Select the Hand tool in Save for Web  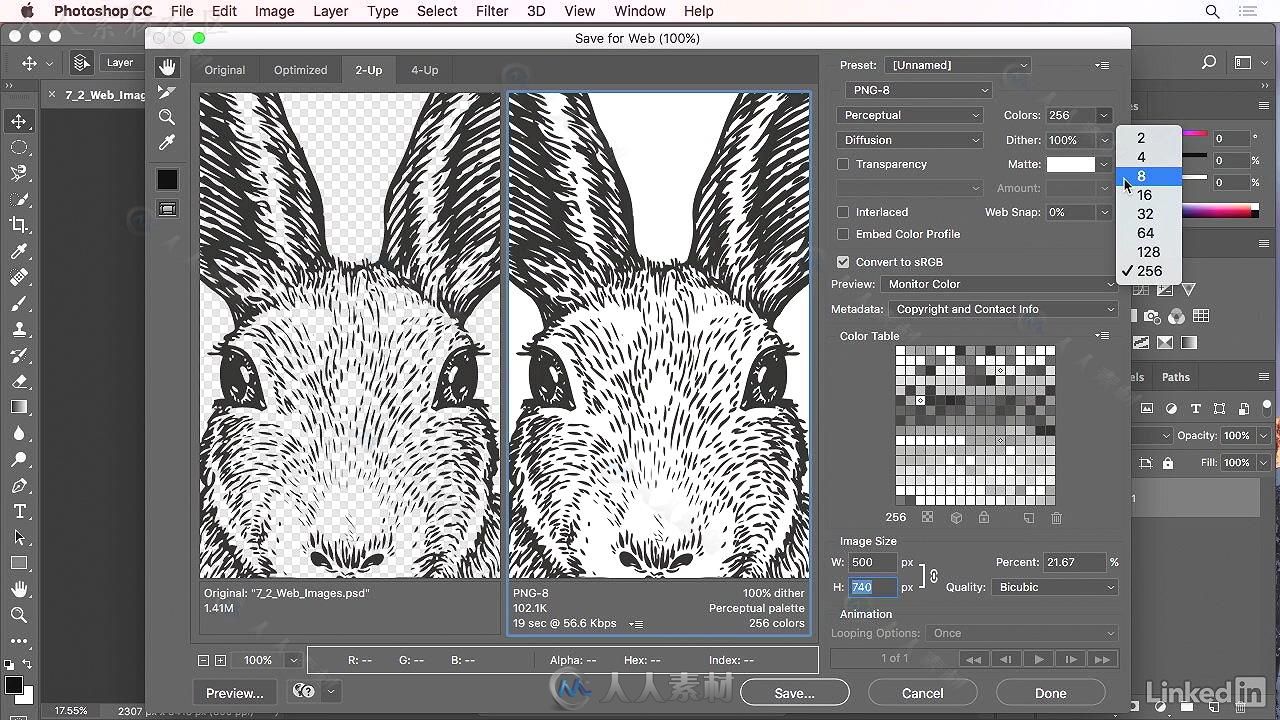(x=167, y=66)
